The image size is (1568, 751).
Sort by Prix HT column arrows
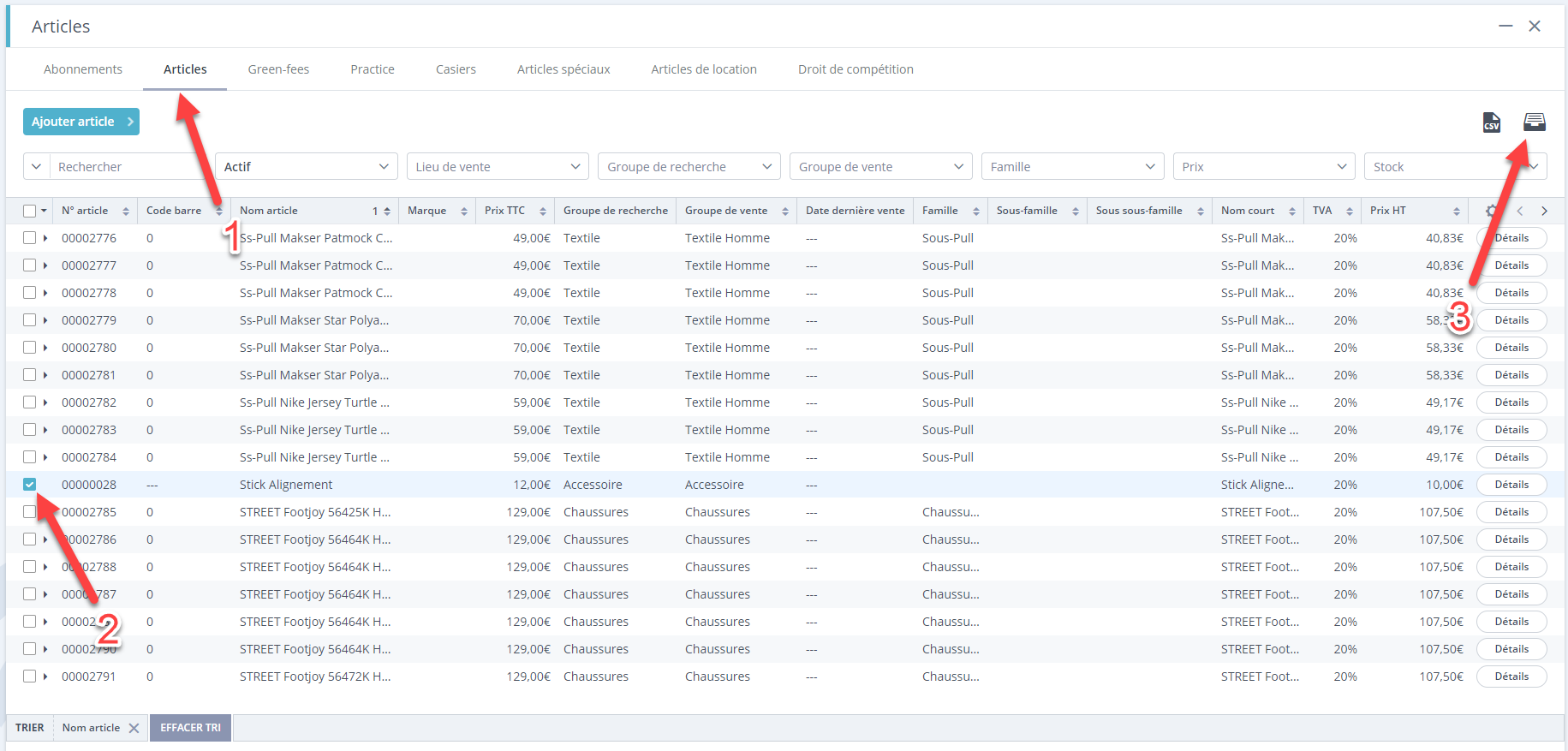pos(1457,212)
